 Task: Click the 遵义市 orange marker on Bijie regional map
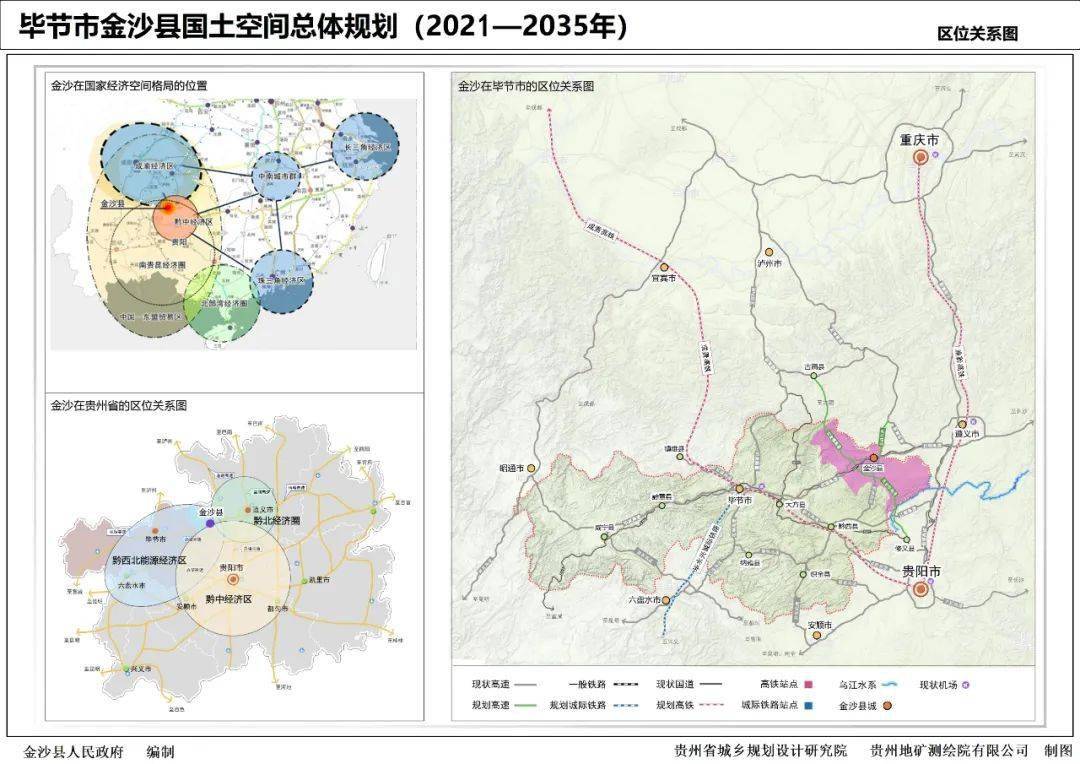pyautogui.click(x=962, y=425)
